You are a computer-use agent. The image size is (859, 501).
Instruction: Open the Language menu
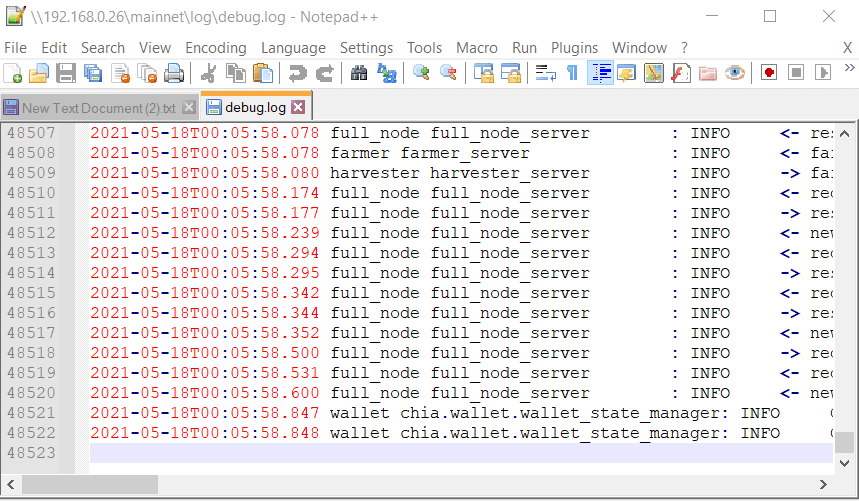[x=293, y=48]
